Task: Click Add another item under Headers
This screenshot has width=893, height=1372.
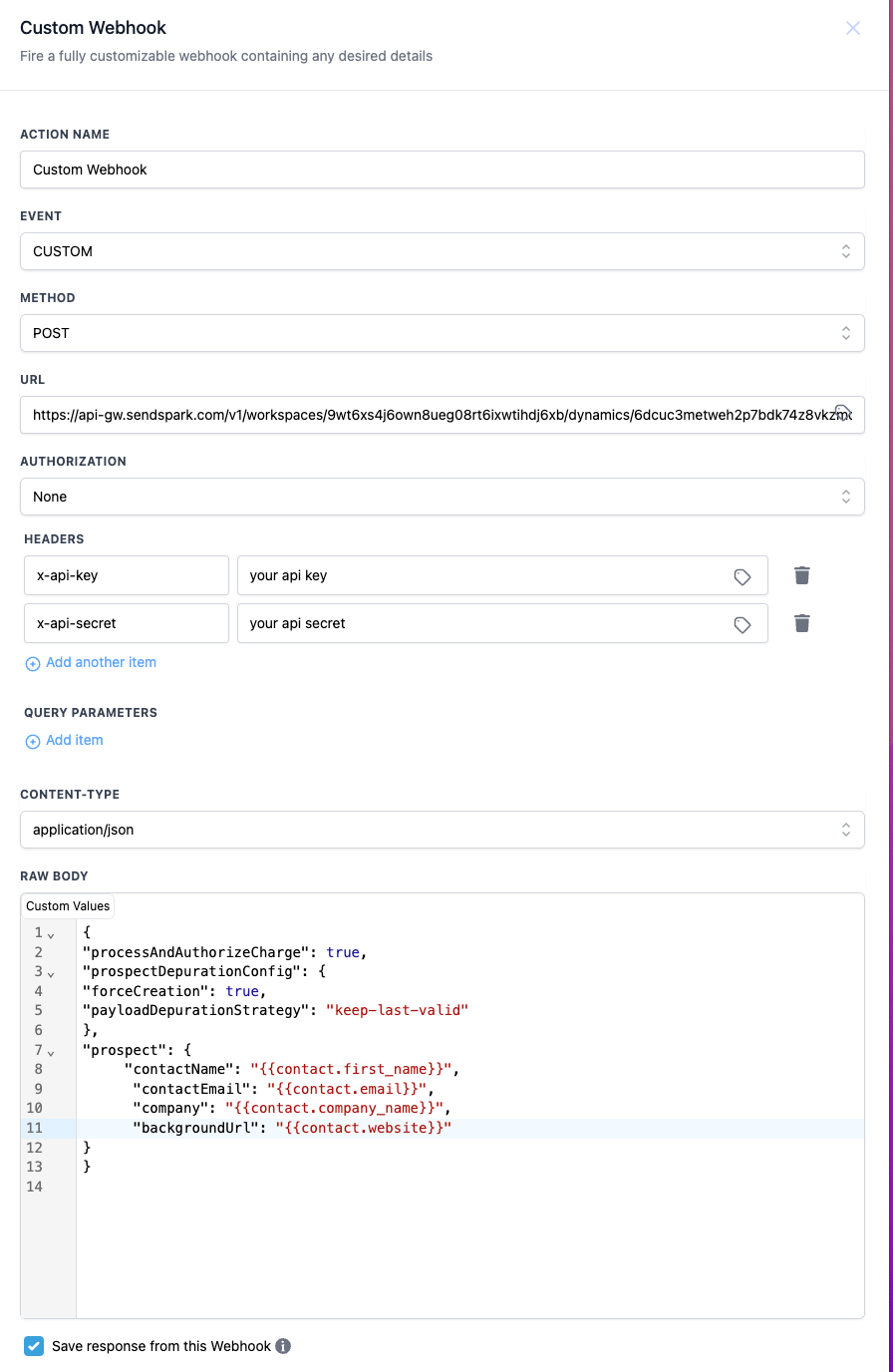Action: point(101,662)
